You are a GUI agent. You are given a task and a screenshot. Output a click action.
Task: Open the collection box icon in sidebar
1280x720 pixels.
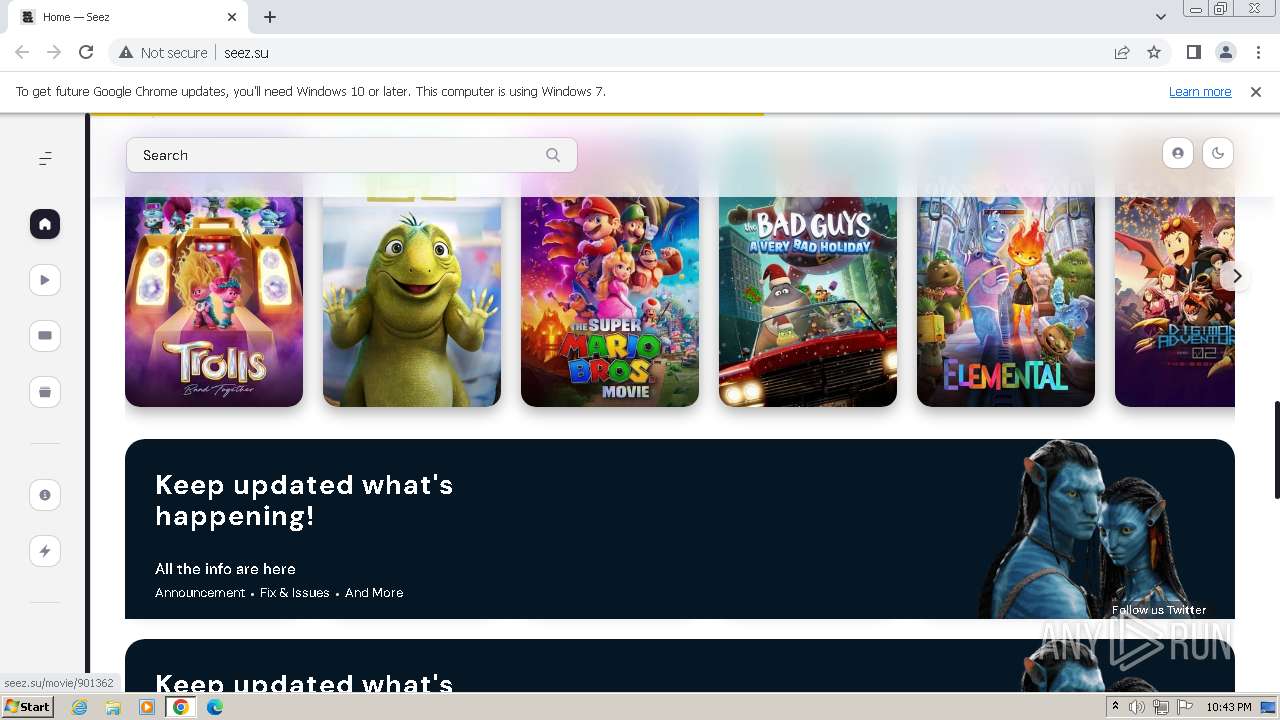click(45, 392)
